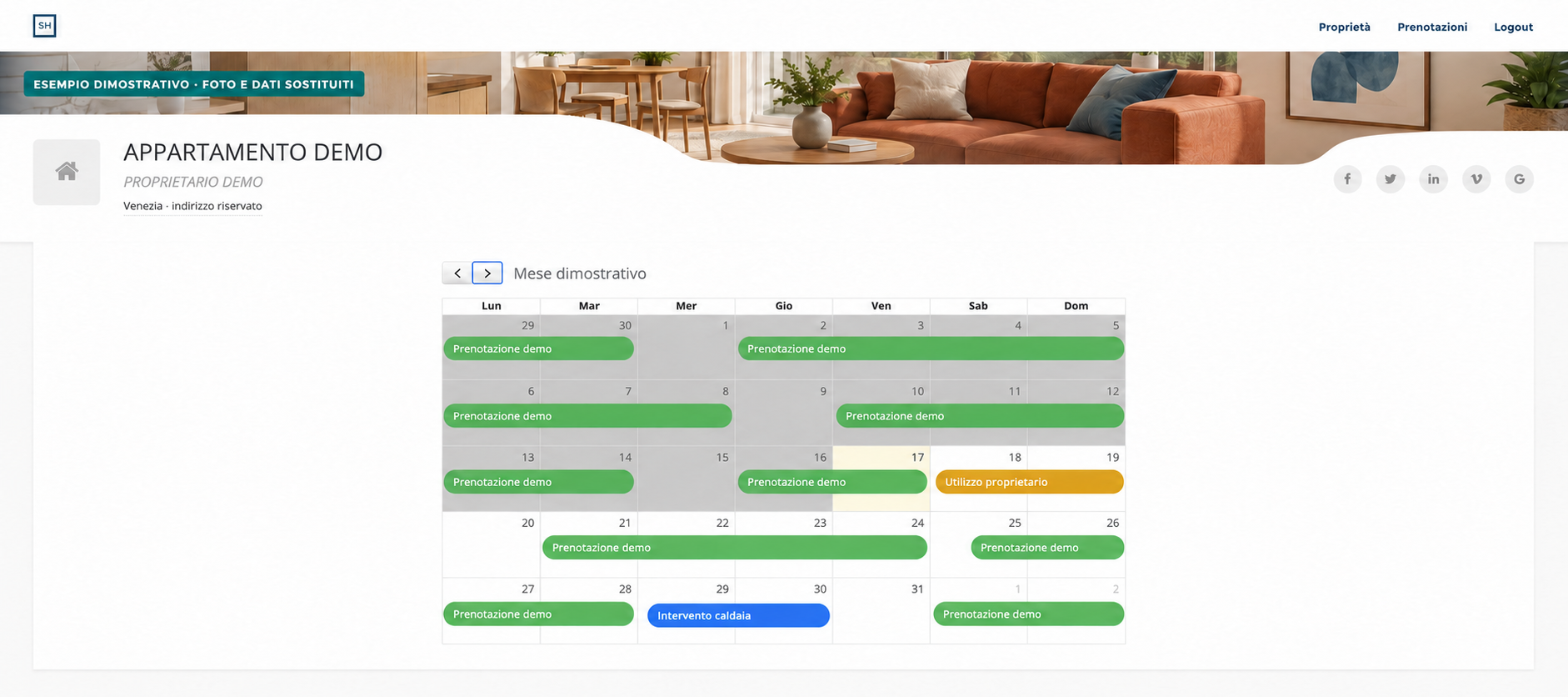The height and width of the screenshot is (697, 1568).
Task: Click the APPARTAMENTO DEMO title
Action: tap(253, 152)
